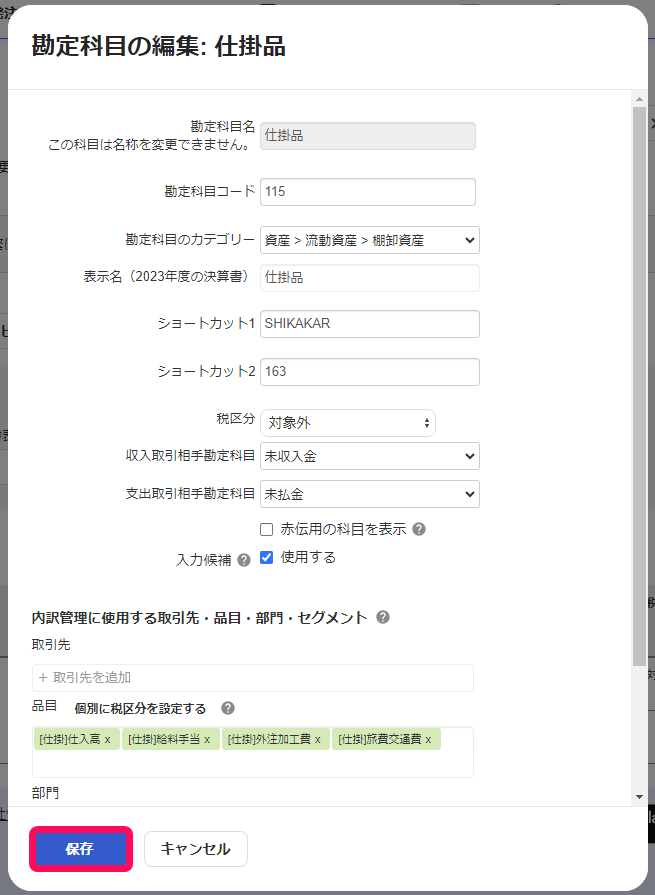Screen dimensions: 655x895
Task: Click the 部門 section label
Action: click(x=45, y=793)
